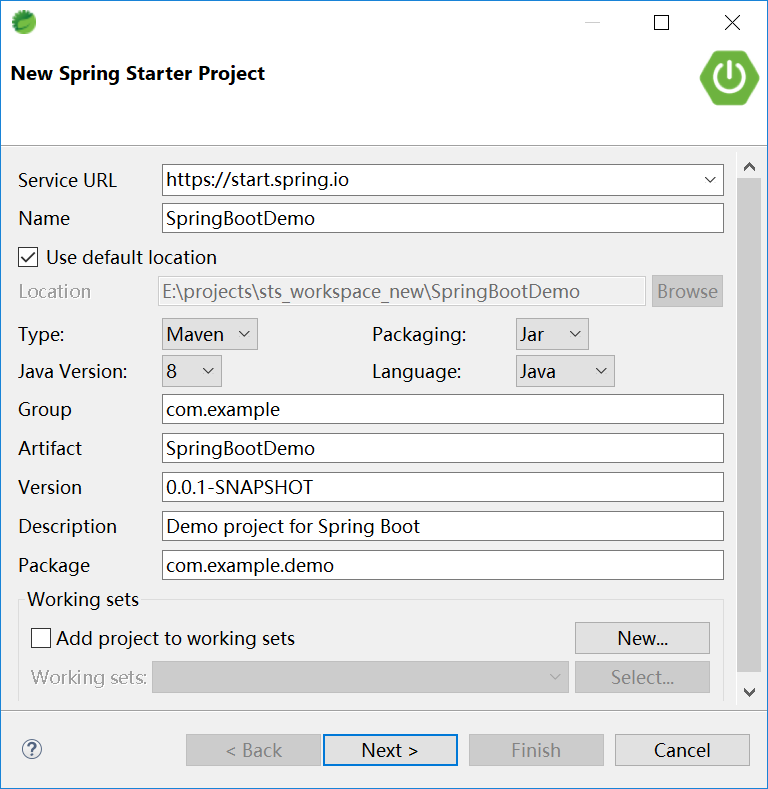Click the Spring leaf icon in title bar

(24, 22)
